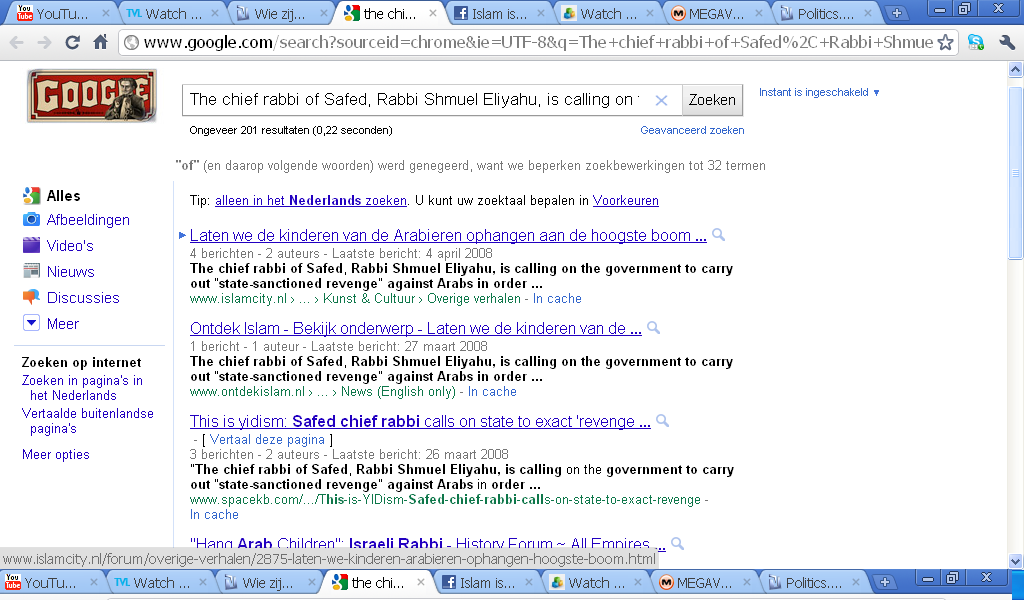
Task: Open 'This is yidism: Safed chief rabbi' result
Action: point(420,421)
